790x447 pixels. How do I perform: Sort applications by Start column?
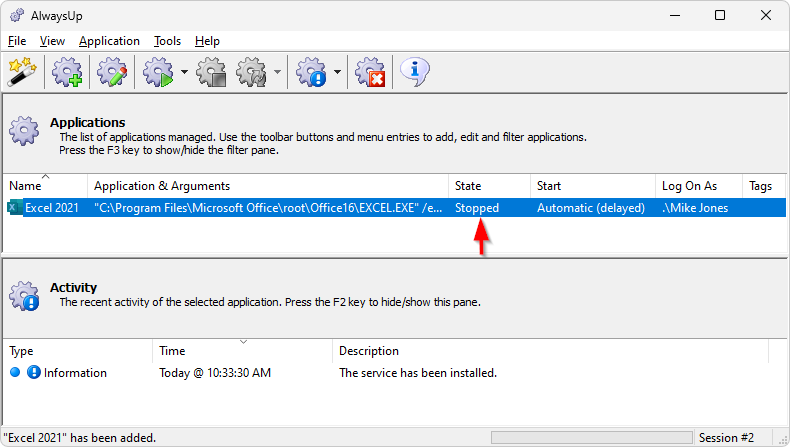593,186
